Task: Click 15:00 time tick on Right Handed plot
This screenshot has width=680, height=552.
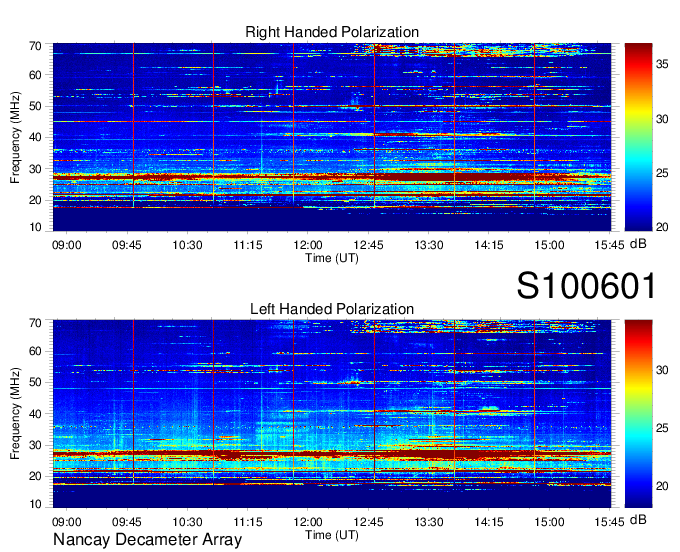Action: 549,245
